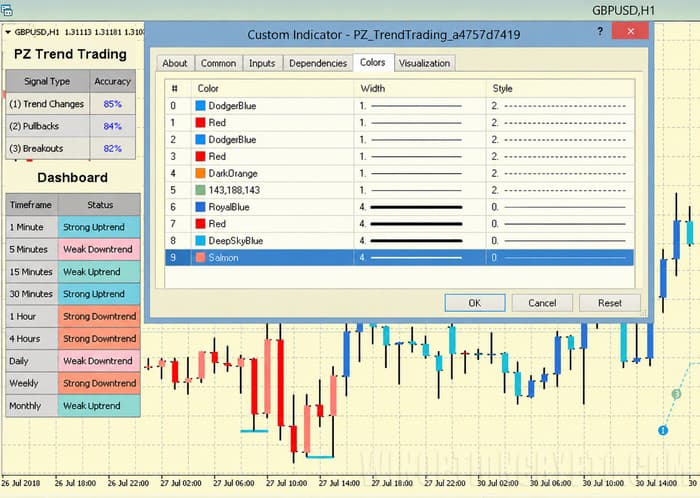Click 30 Minutes 'Strong Uptrend' status
Image resolution: width=700 pixels, height=498 pixels.
pos(99,294)
